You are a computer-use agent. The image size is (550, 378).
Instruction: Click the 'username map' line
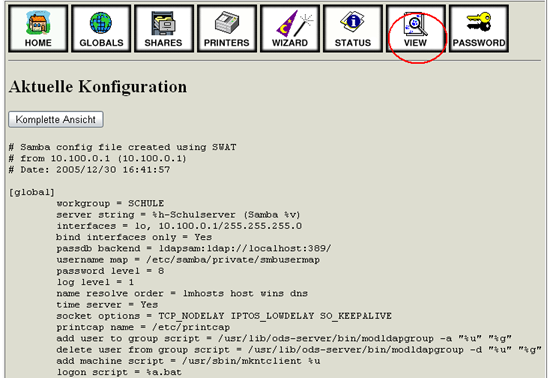188,260
